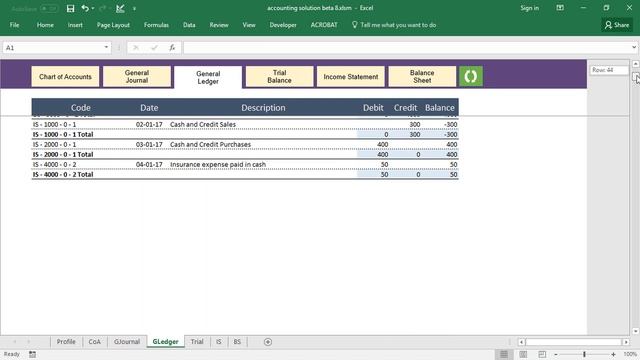
Task: Open the Customize Quick Access Toolbar arrow
Action: click(x=134, y=9)
